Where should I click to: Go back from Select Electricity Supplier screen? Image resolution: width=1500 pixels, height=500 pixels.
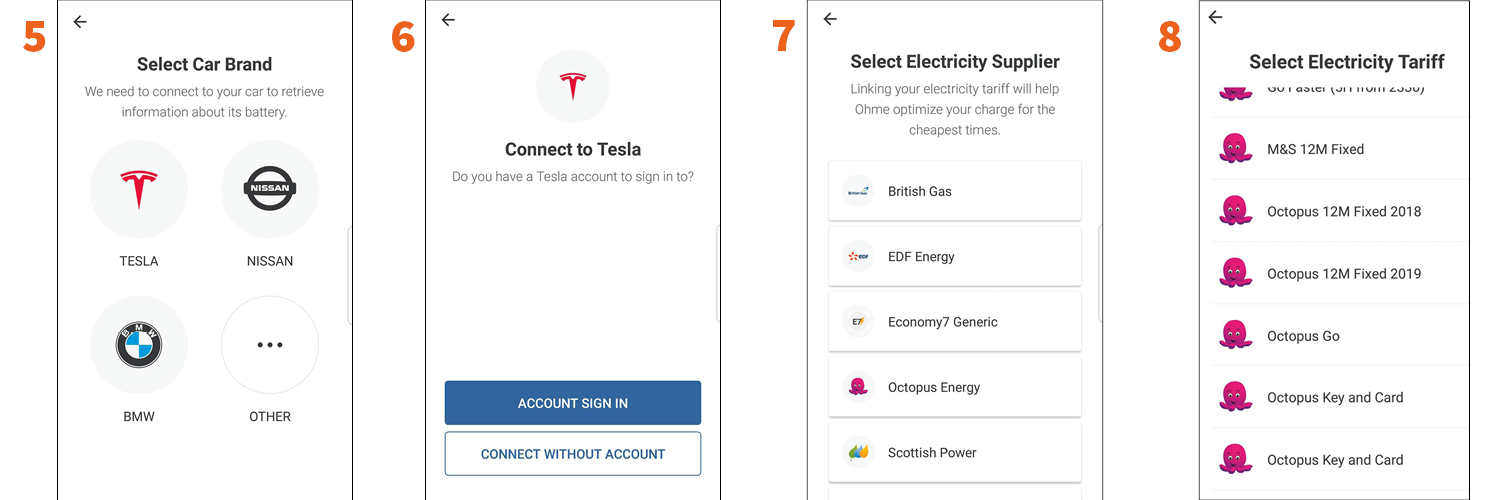pos(830,19)
